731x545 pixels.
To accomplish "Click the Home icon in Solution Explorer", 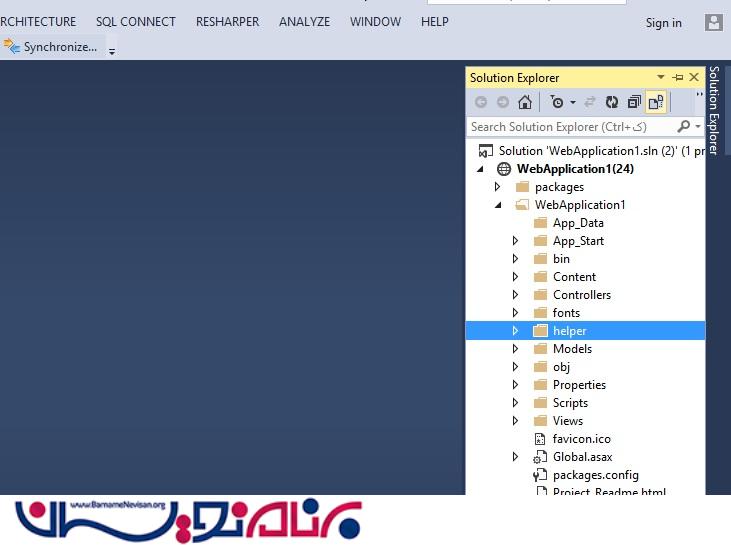I will point(525,102).
